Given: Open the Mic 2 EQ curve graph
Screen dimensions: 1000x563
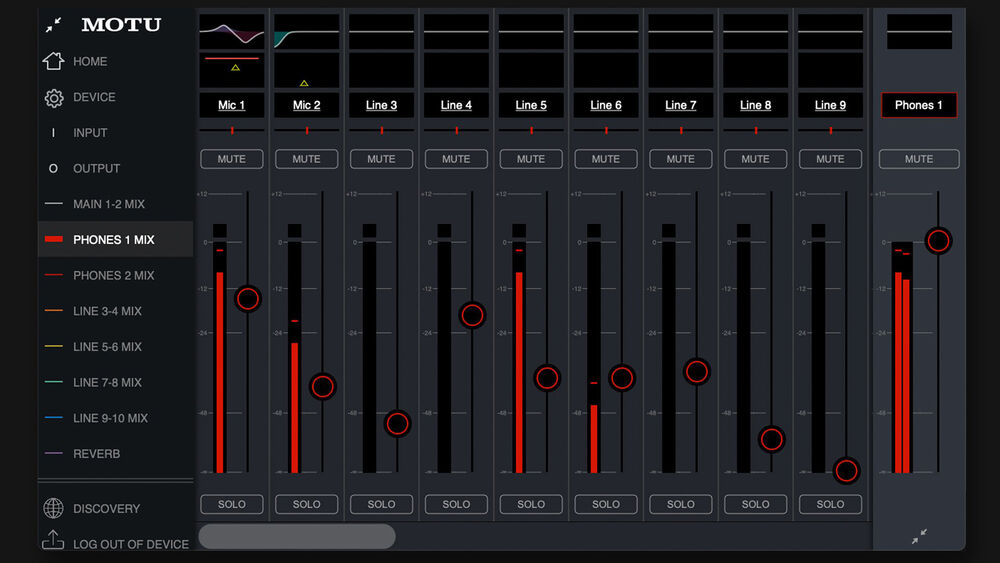Looking at the screenshot, I should point(306,32).
